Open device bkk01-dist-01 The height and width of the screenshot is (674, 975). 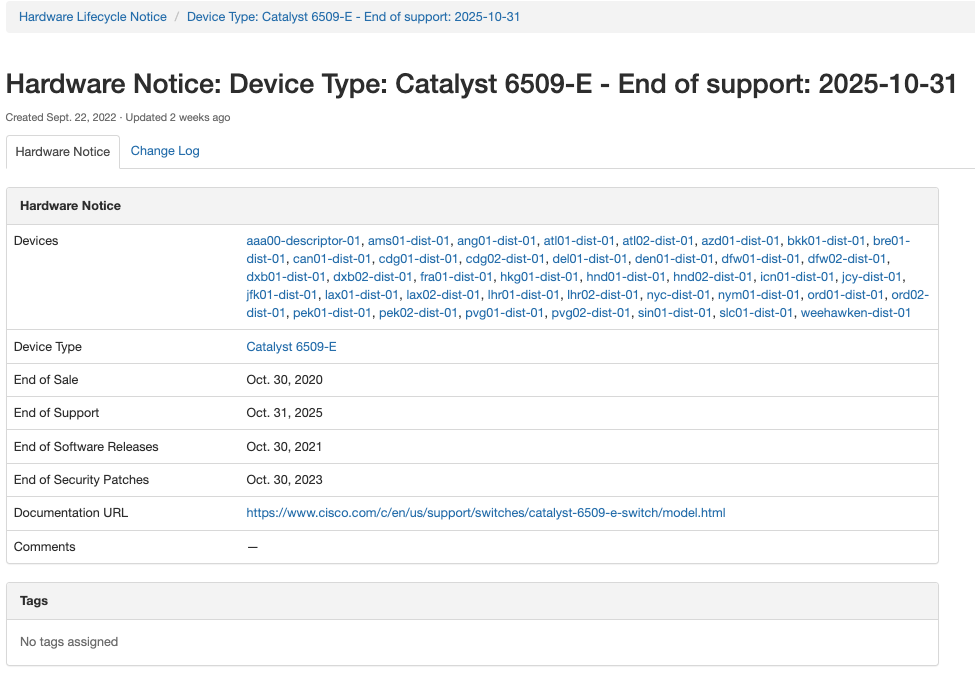pyautogui.click(x=826, y=241)
